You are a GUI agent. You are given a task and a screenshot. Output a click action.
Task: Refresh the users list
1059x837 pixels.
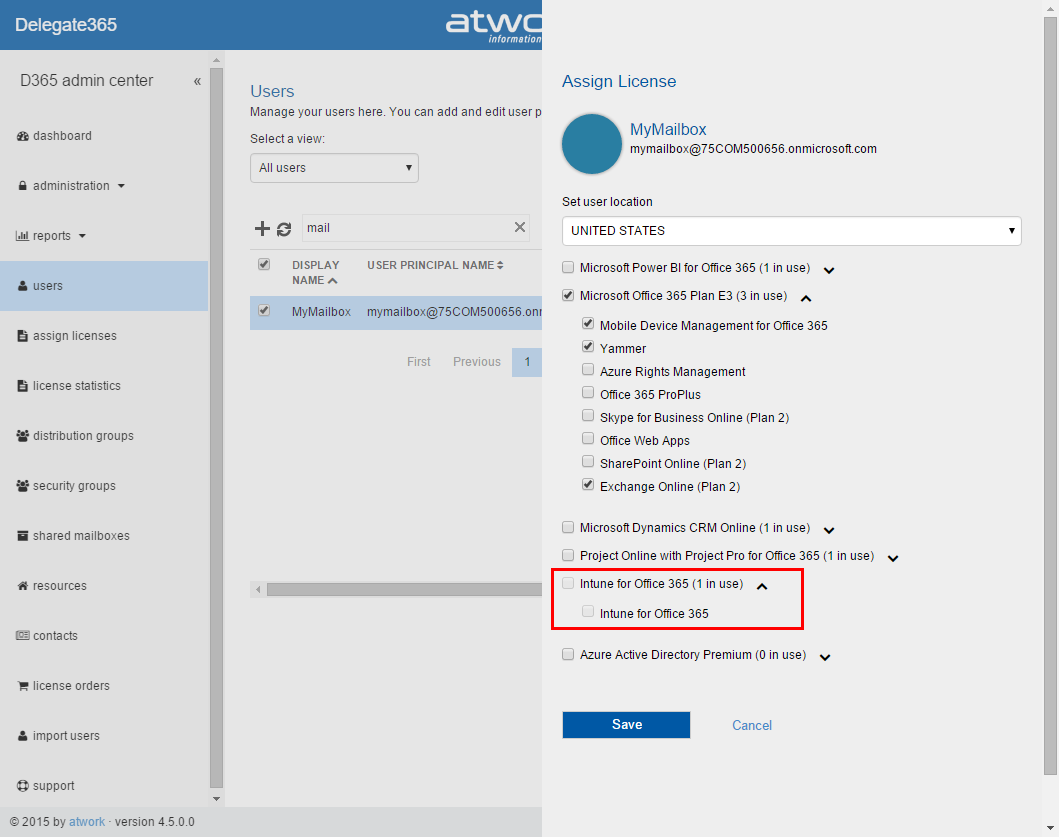coord(284,229)
